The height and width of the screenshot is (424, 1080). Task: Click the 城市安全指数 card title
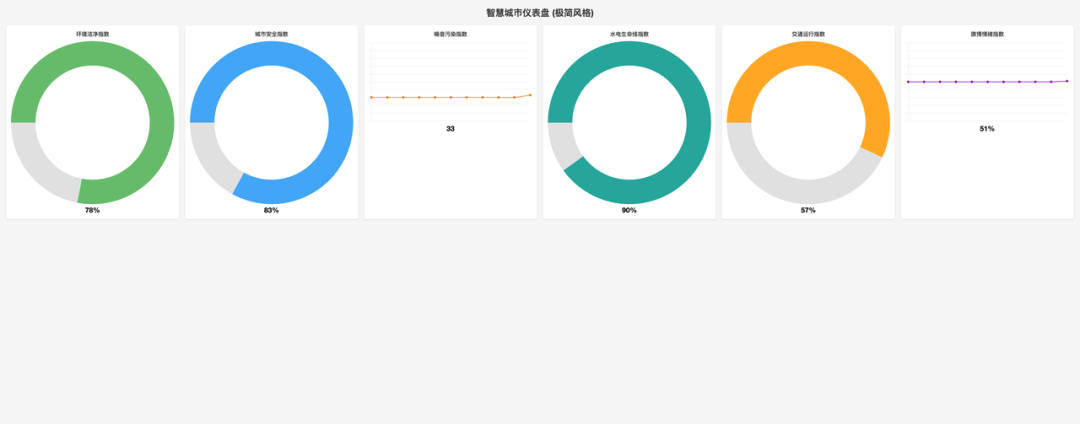click(x=271, y=34)
